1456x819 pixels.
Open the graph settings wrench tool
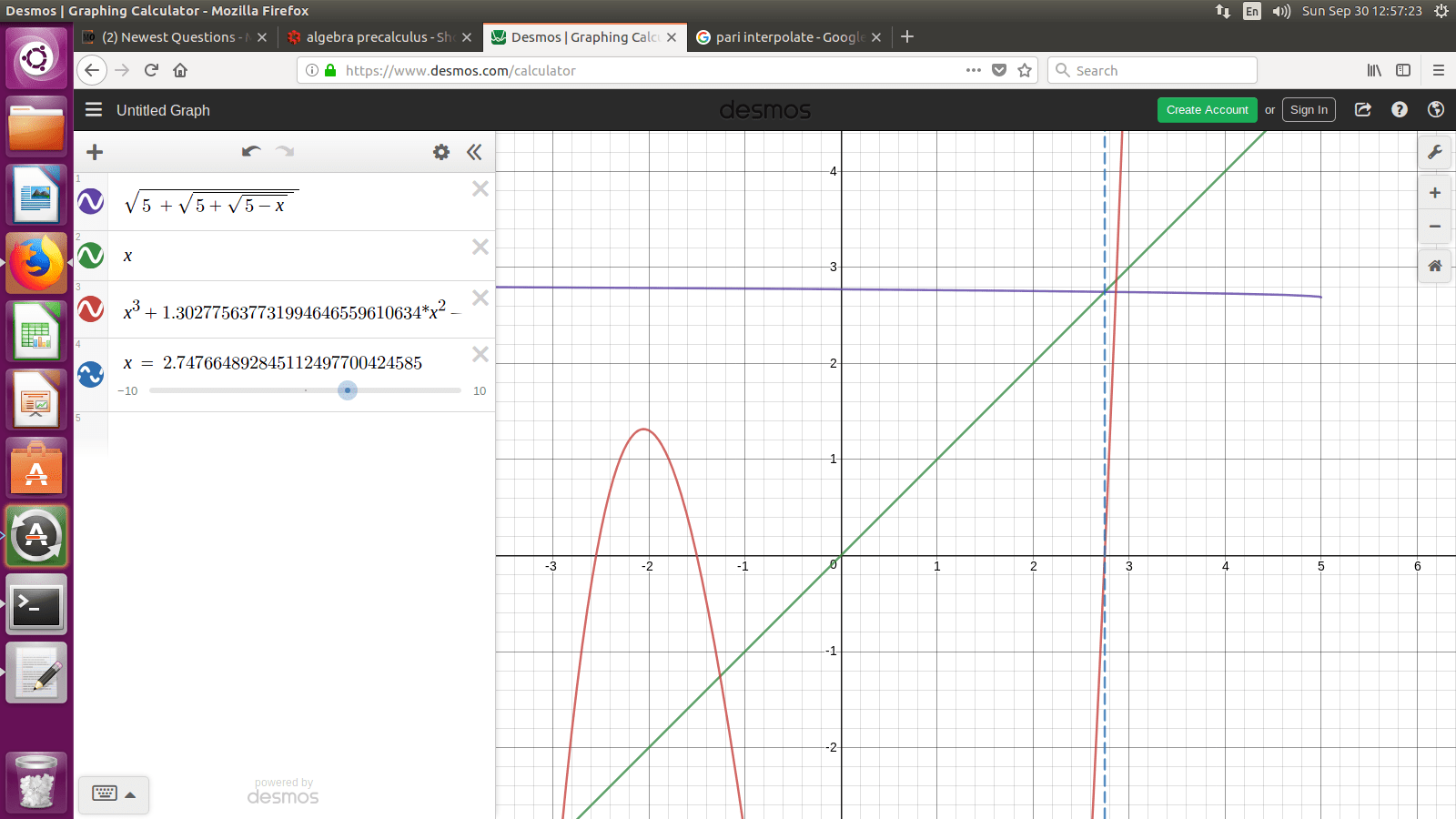coord(1434,152)
